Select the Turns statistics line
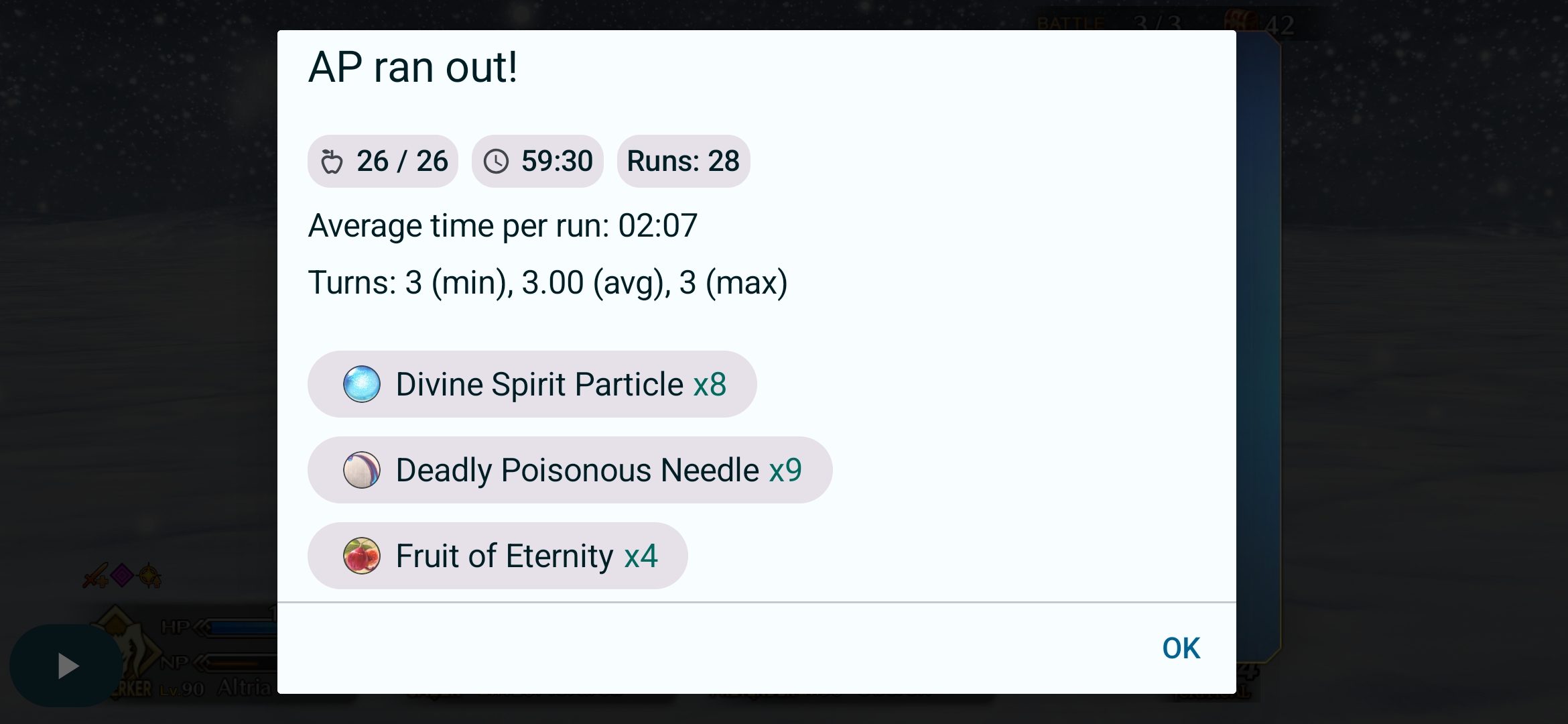The width and height of the screenshot is (1568, 724). pyautogui.click(x=547, y=282)
